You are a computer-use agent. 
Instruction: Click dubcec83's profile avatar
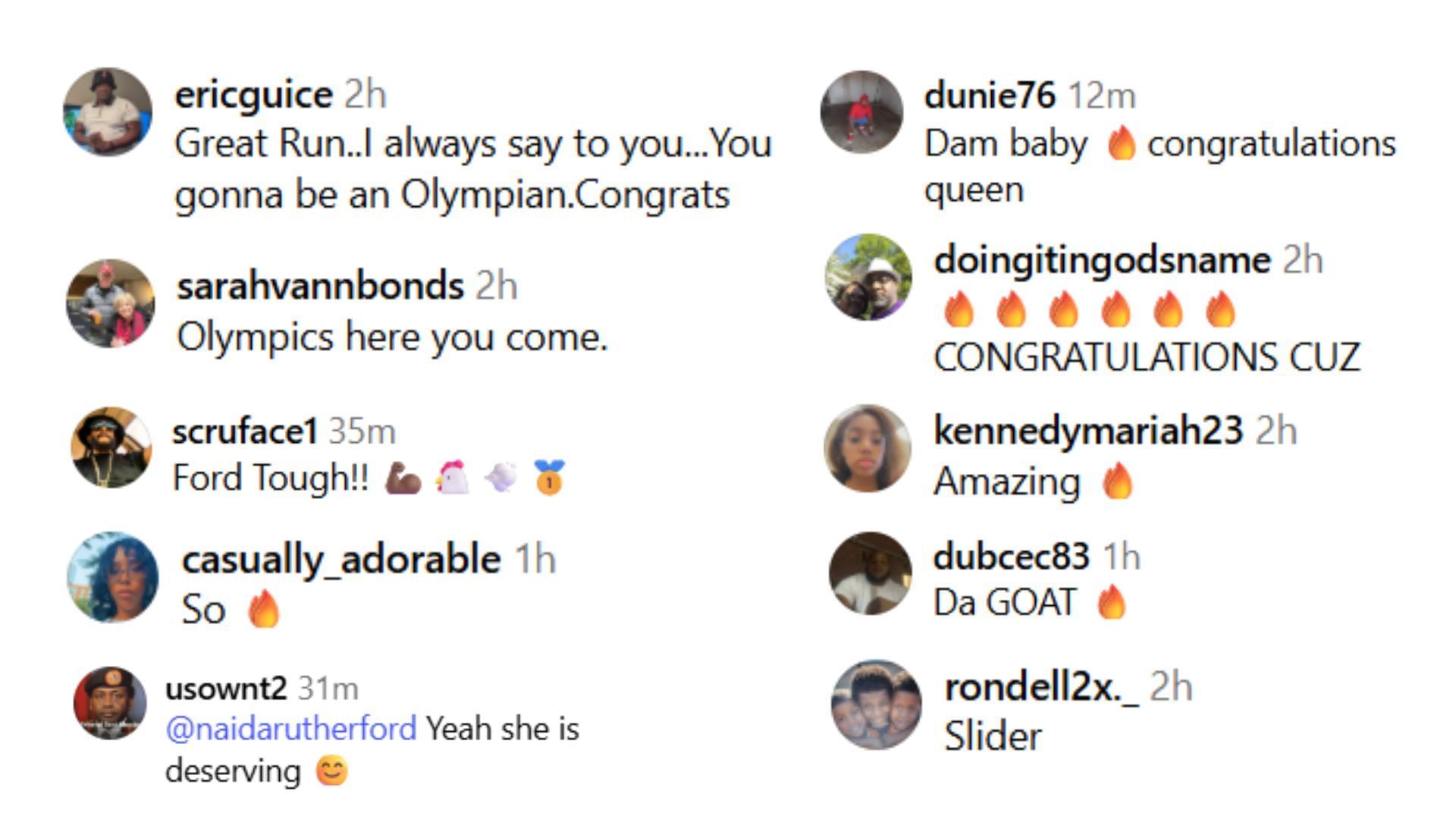870,573
